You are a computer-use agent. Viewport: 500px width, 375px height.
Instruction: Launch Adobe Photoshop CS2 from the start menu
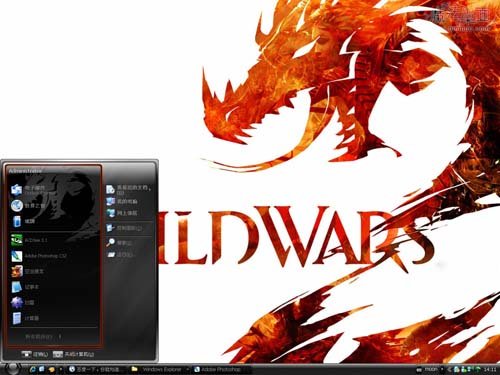pos(53,256)
